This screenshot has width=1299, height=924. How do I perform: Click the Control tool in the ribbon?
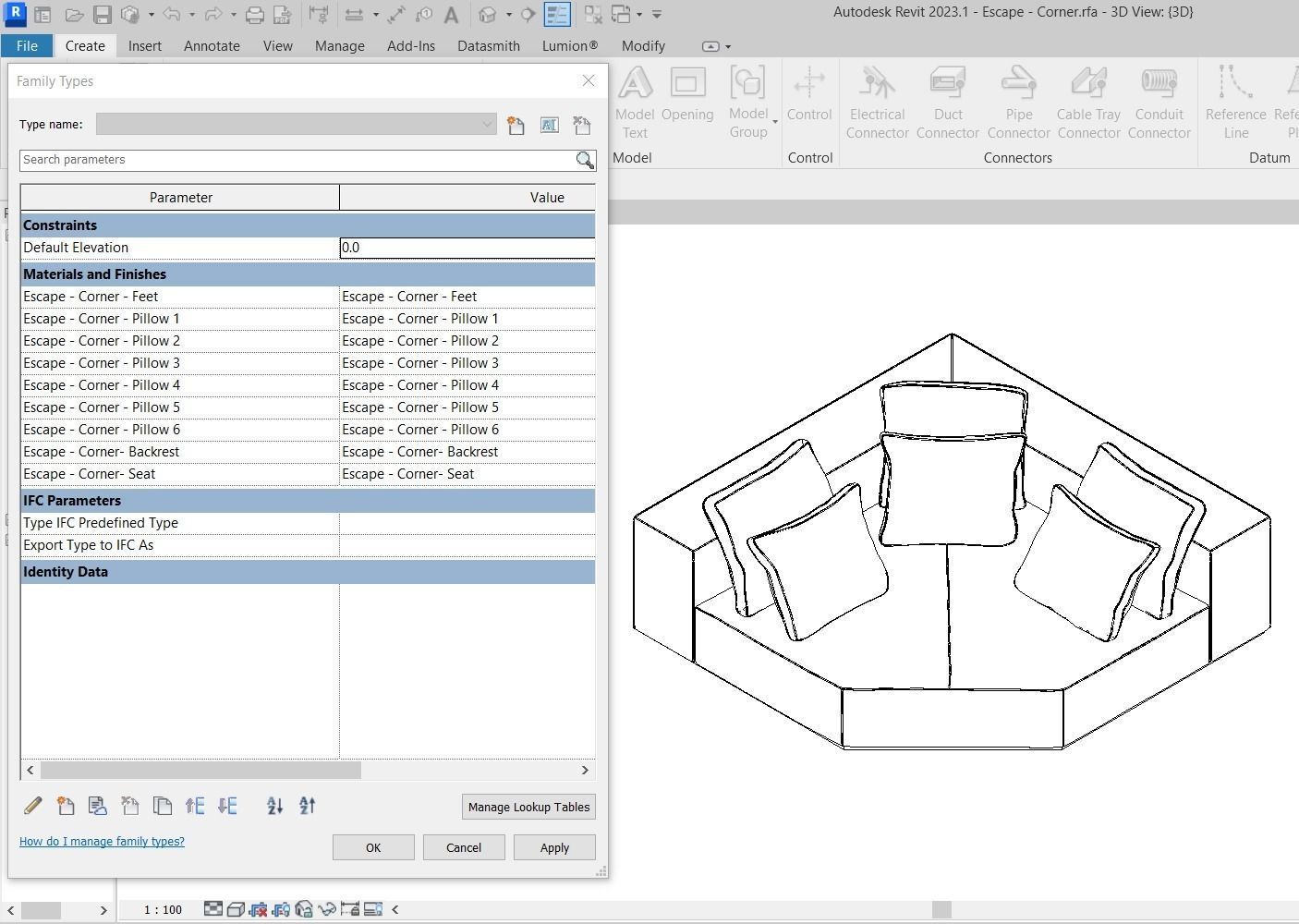coord(809,94)
